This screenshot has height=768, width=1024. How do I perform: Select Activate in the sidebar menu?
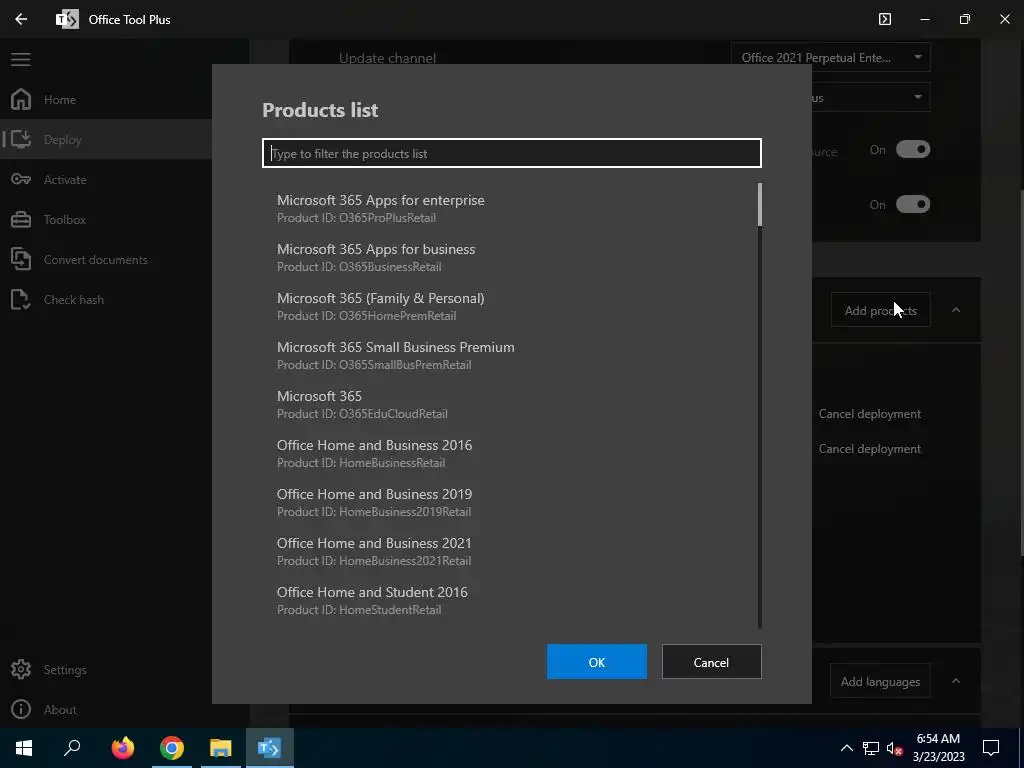click(65, 180)
